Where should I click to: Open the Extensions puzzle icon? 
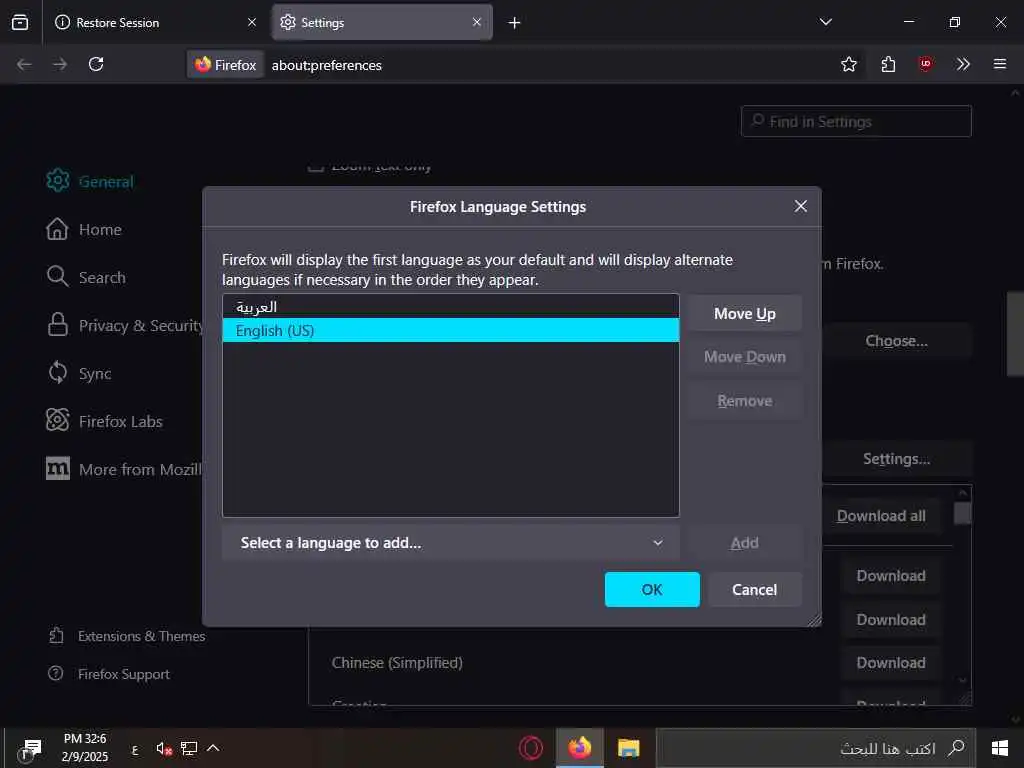click(x=888, y=64)
